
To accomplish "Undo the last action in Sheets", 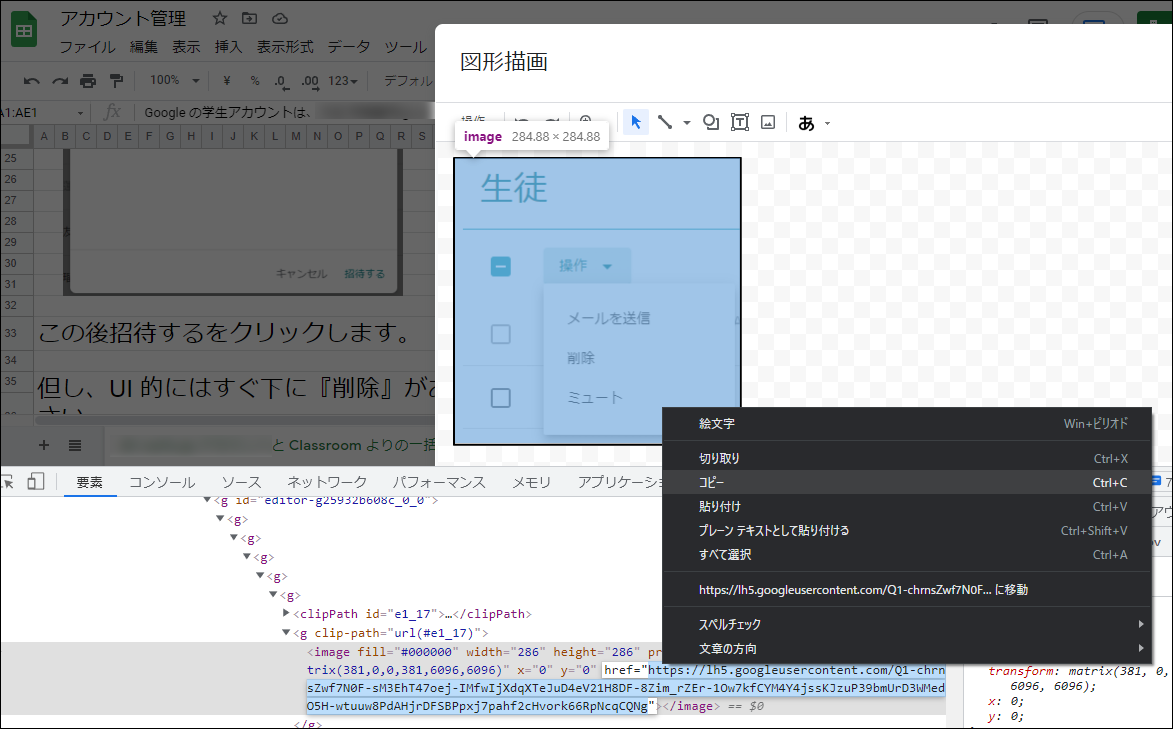I will pos(31,80).
